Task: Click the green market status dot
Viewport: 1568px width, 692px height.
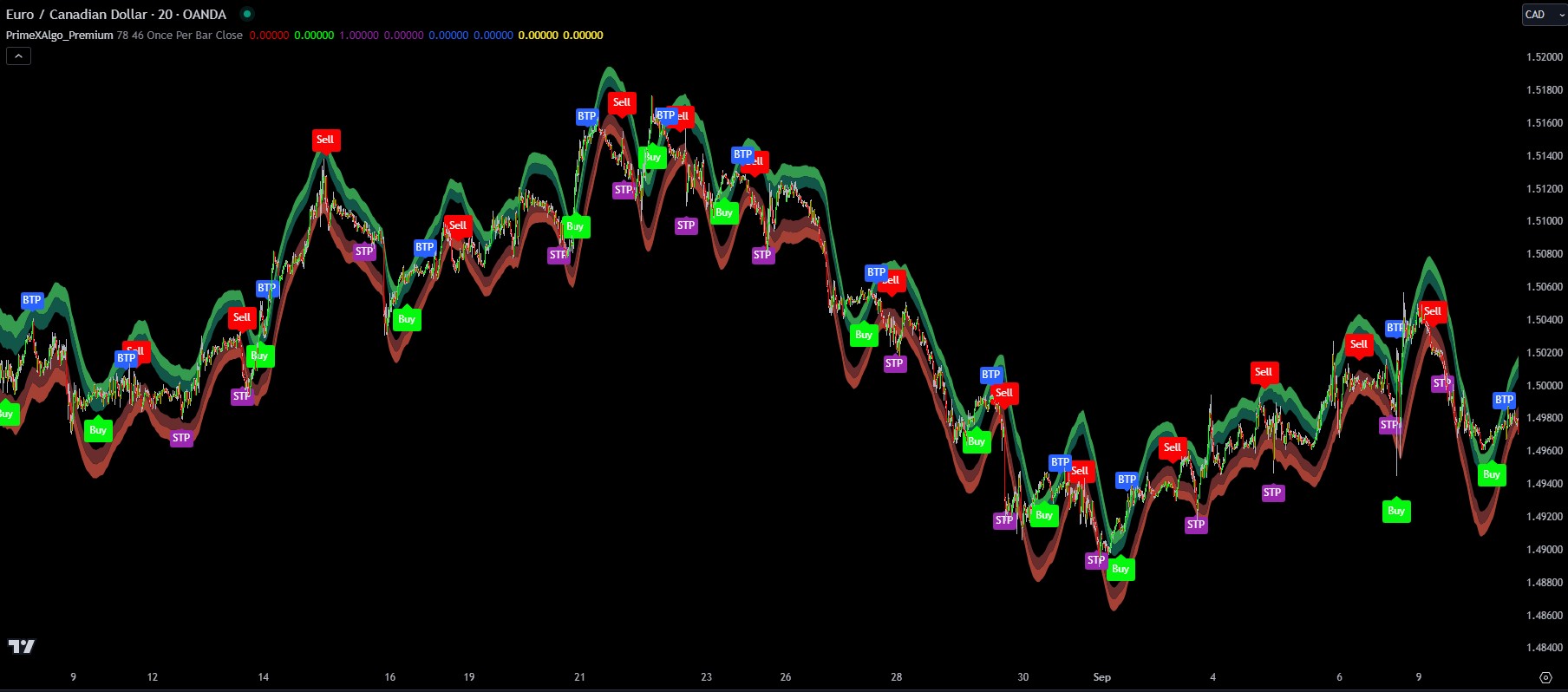Action: [x=247, y=14]
